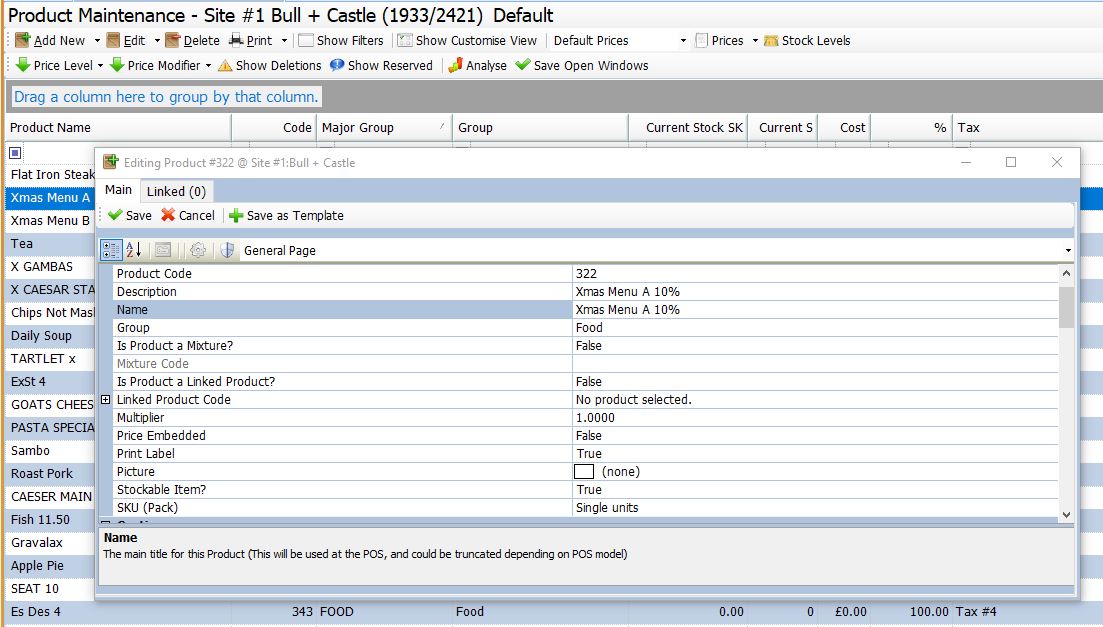
Task: Click the Print toolbar button
Action: [251, 40]
